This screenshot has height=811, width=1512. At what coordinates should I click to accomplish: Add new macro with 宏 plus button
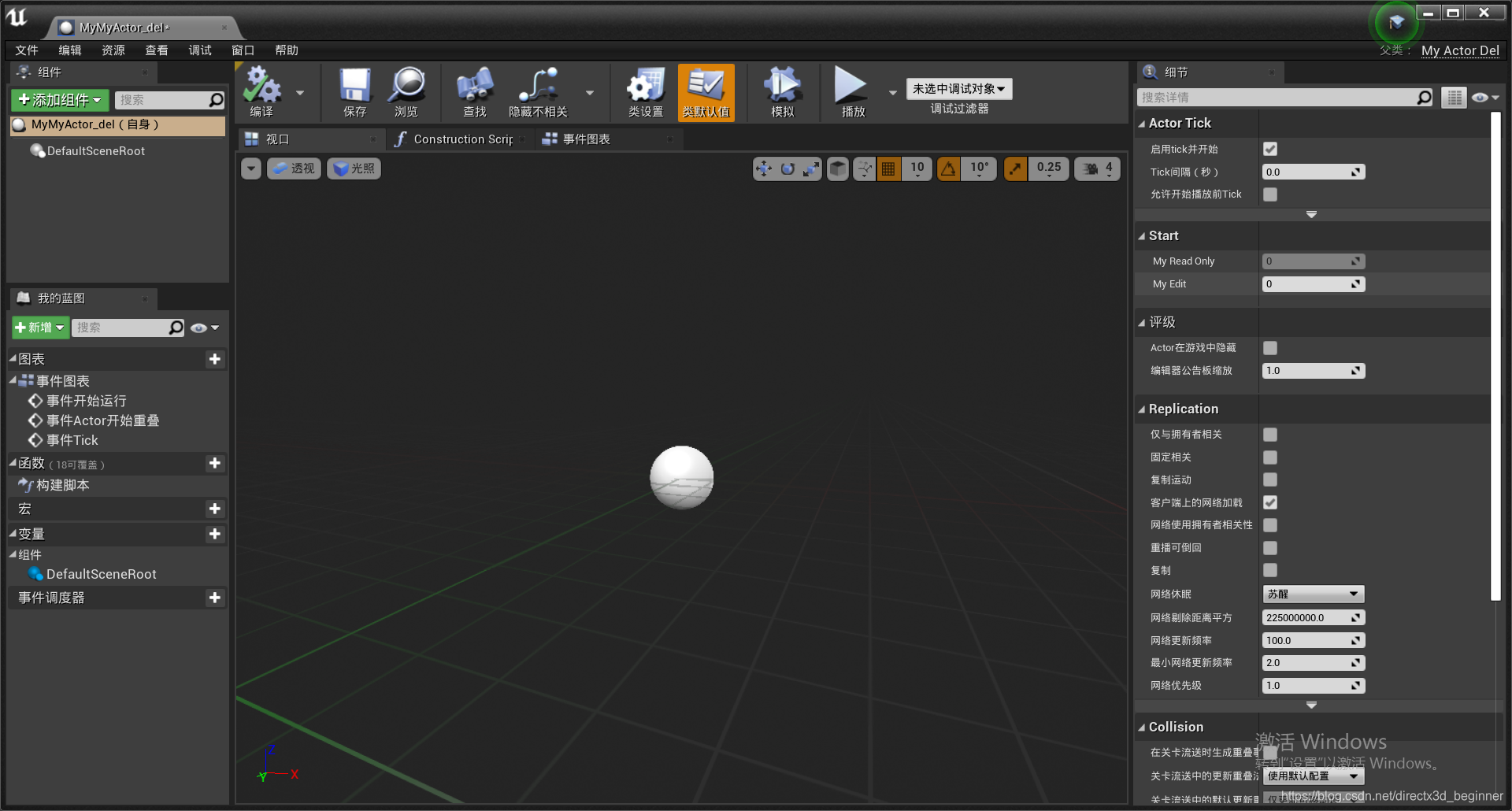pos(214,509)
